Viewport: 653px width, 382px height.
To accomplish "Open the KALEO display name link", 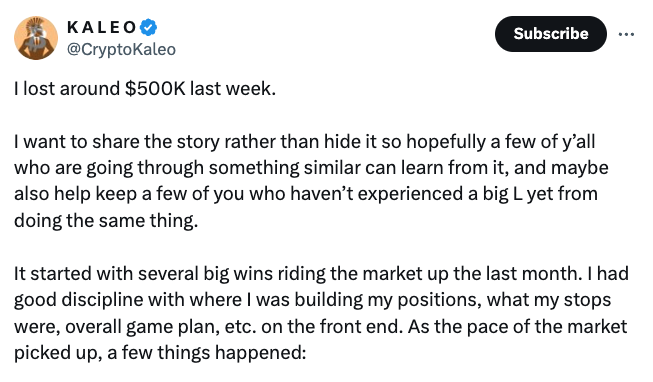I will (101, 27).
